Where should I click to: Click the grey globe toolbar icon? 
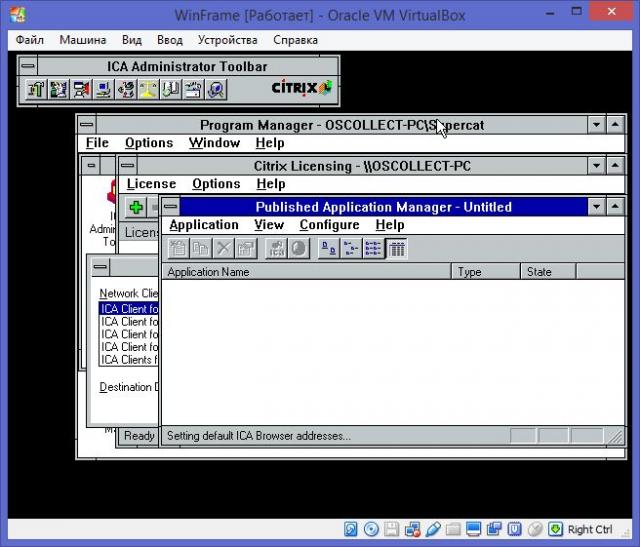(x=299, y=248)
